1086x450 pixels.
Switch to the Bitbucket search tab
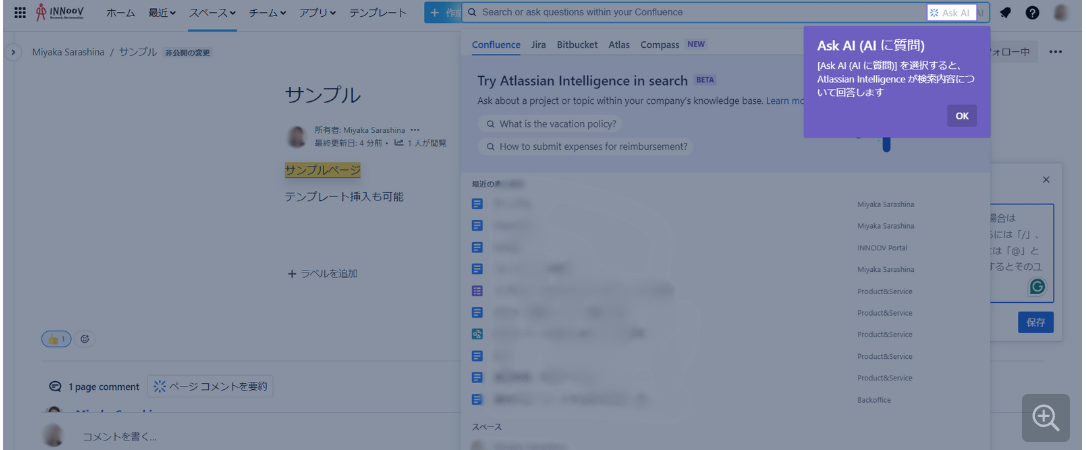tap(577, 45)
